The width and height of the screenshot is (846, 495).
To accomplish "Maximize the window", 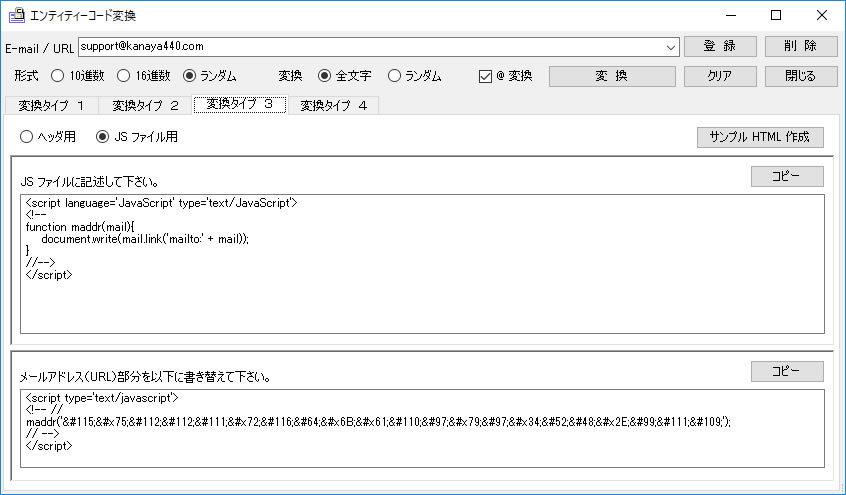I will coord(776,15).
